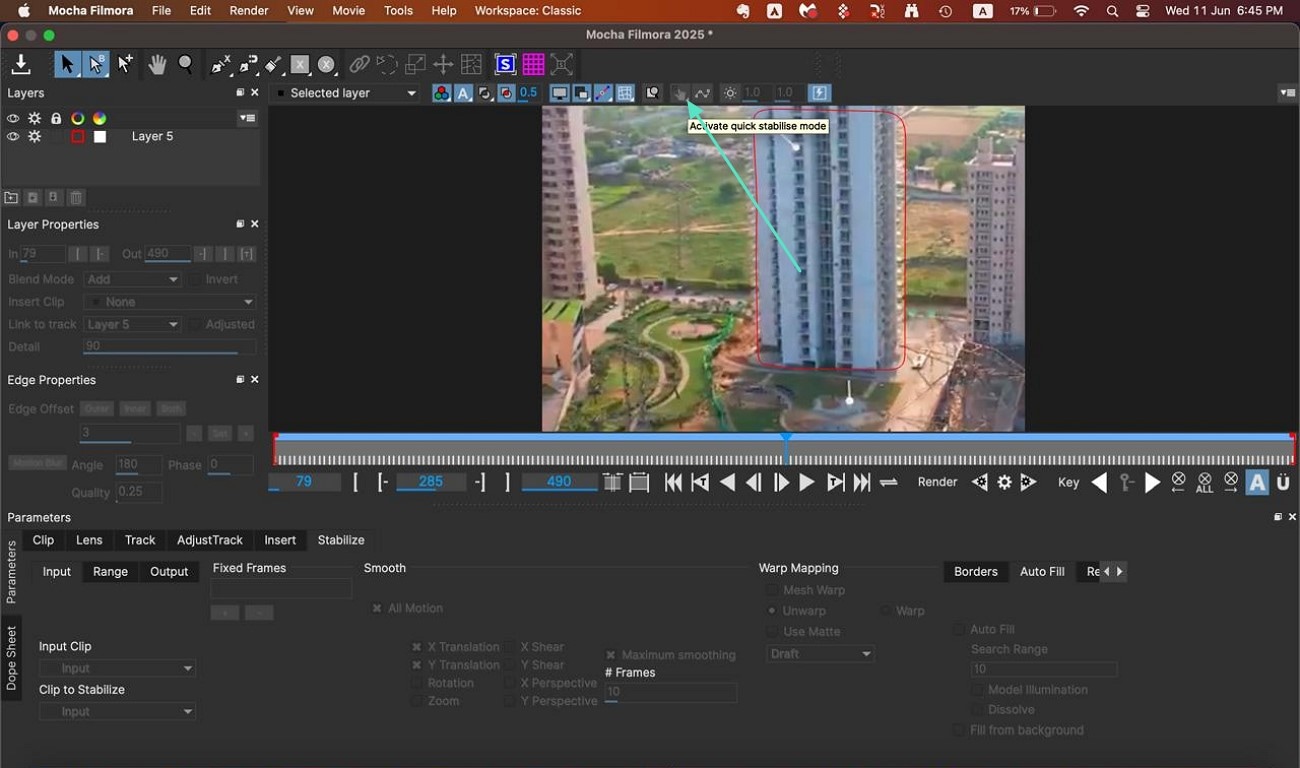Image resolution: width=1300 pixels, height=768 pixels.
Task: Select the Pan hand tool
Action: (157, 65)
